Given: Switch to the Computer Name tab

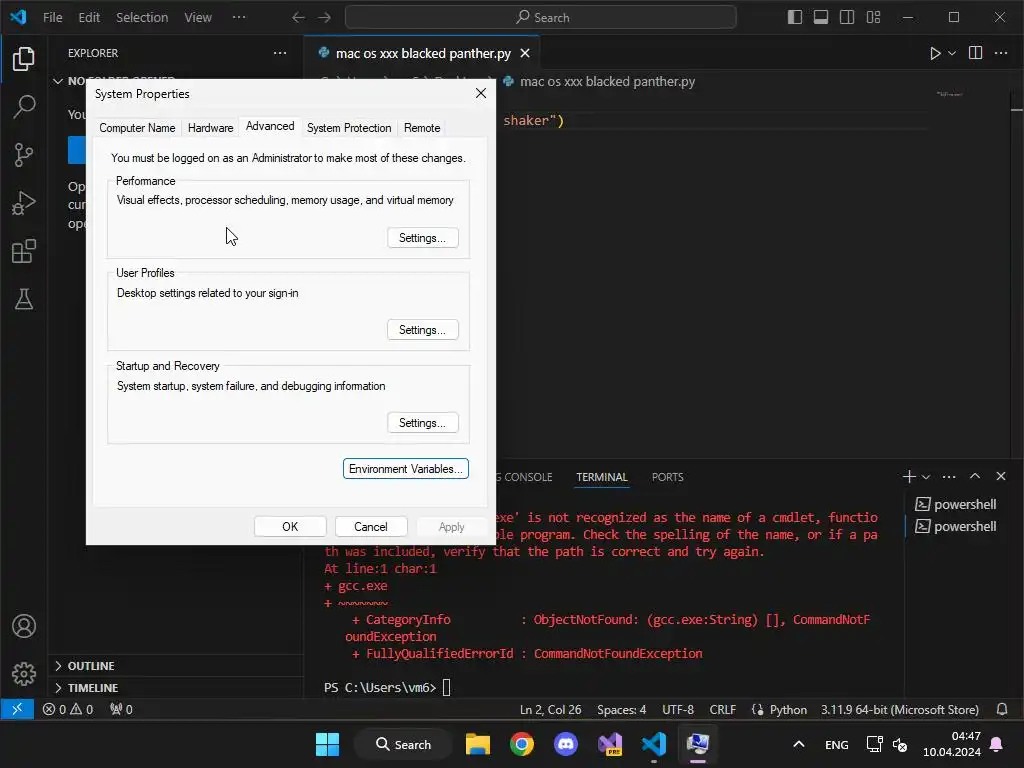Looking at the screenshot, I should coord(137,128).
